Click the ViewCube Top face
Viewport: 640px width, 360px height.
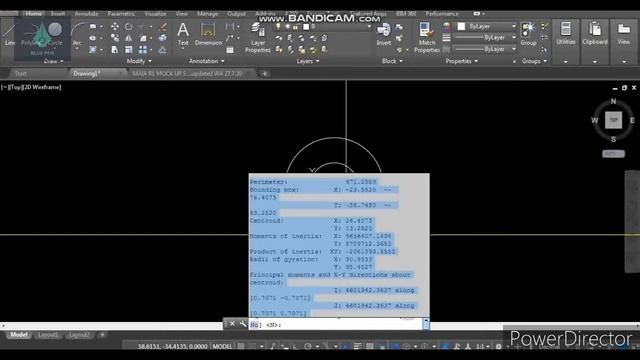point(613,120)
